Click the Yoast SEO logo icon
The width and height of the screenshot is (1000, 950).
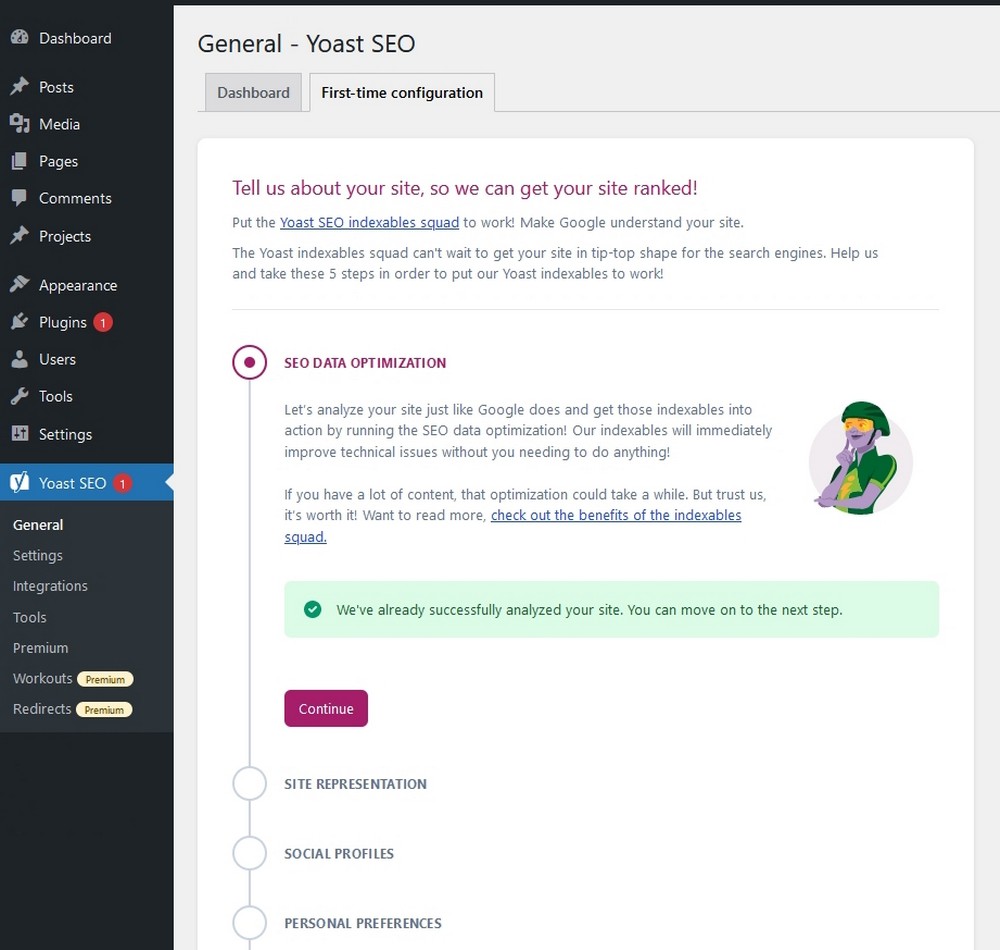click(19, 483)
